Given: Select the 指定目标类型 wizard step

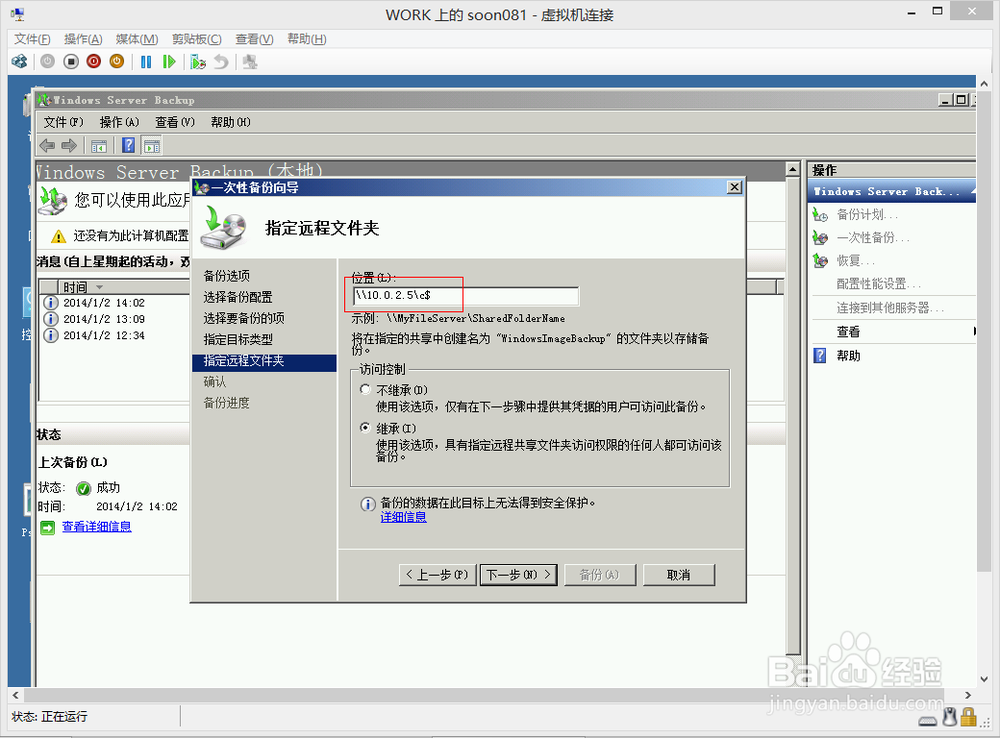Looking at the screenshot, I should tap(238, 339).
